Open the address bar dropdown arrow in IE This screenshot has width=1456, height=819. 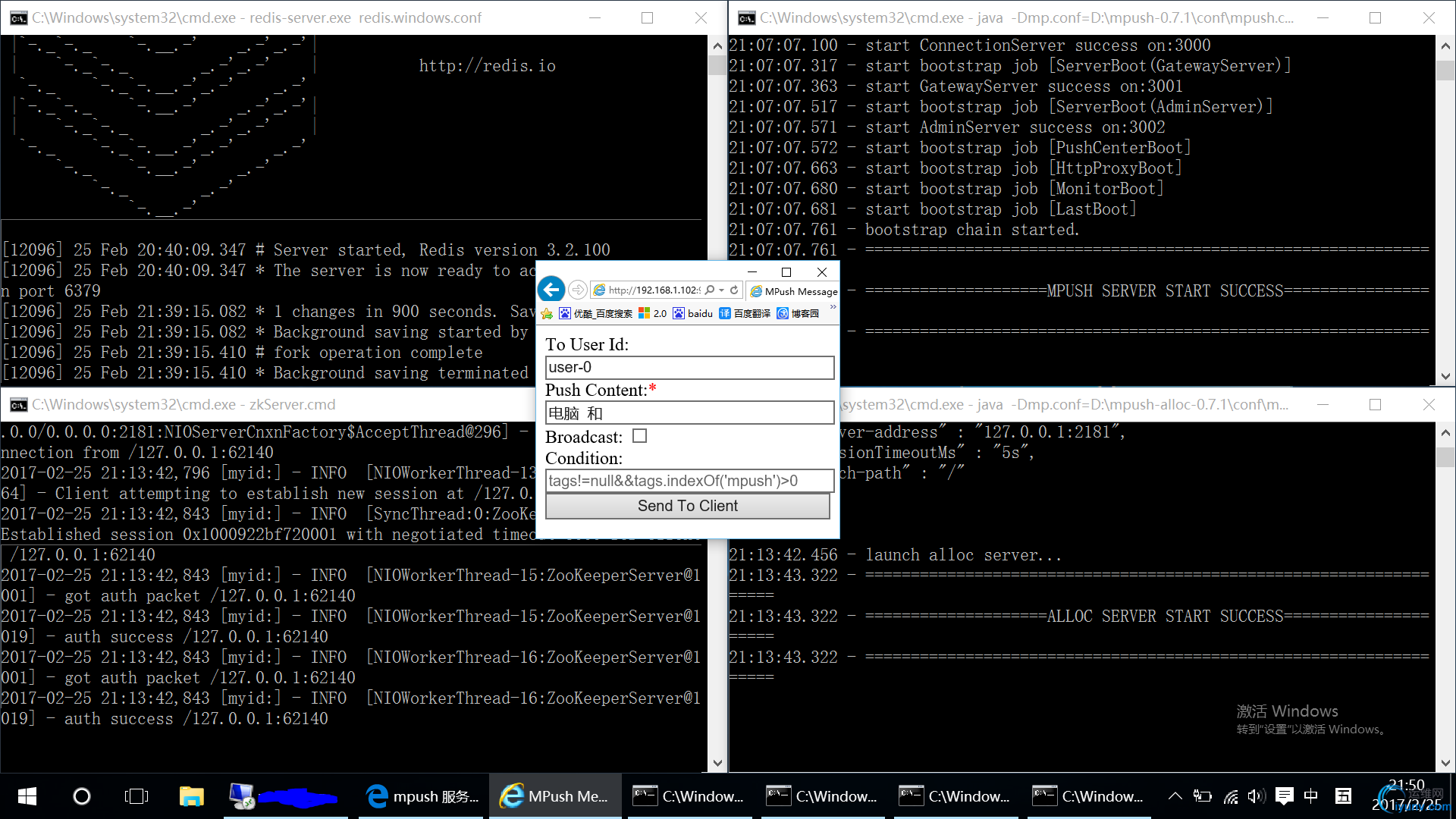pos(722,290)
